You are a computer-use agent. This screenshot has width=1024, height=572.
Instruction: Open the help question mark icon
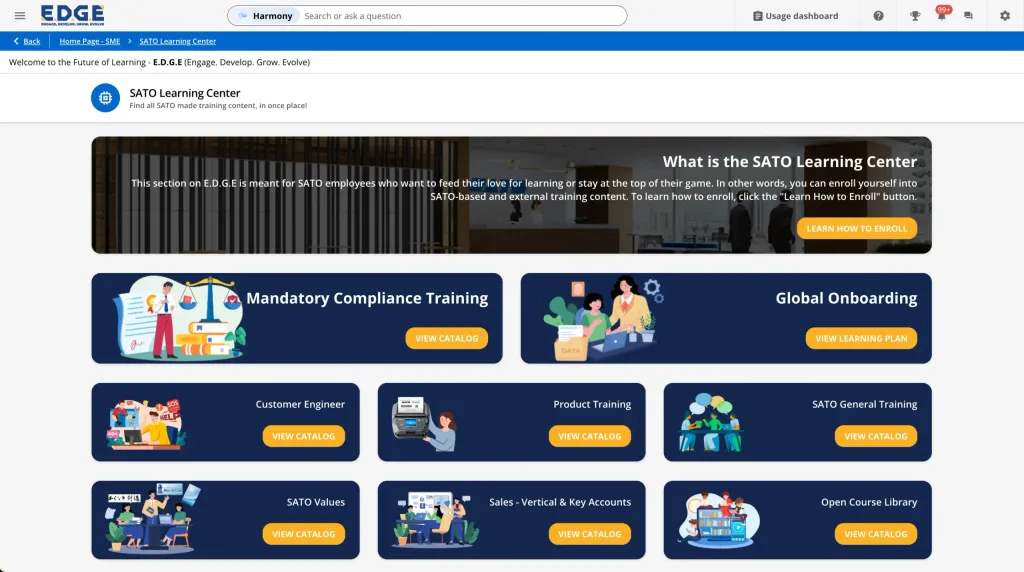click(878, 16)
